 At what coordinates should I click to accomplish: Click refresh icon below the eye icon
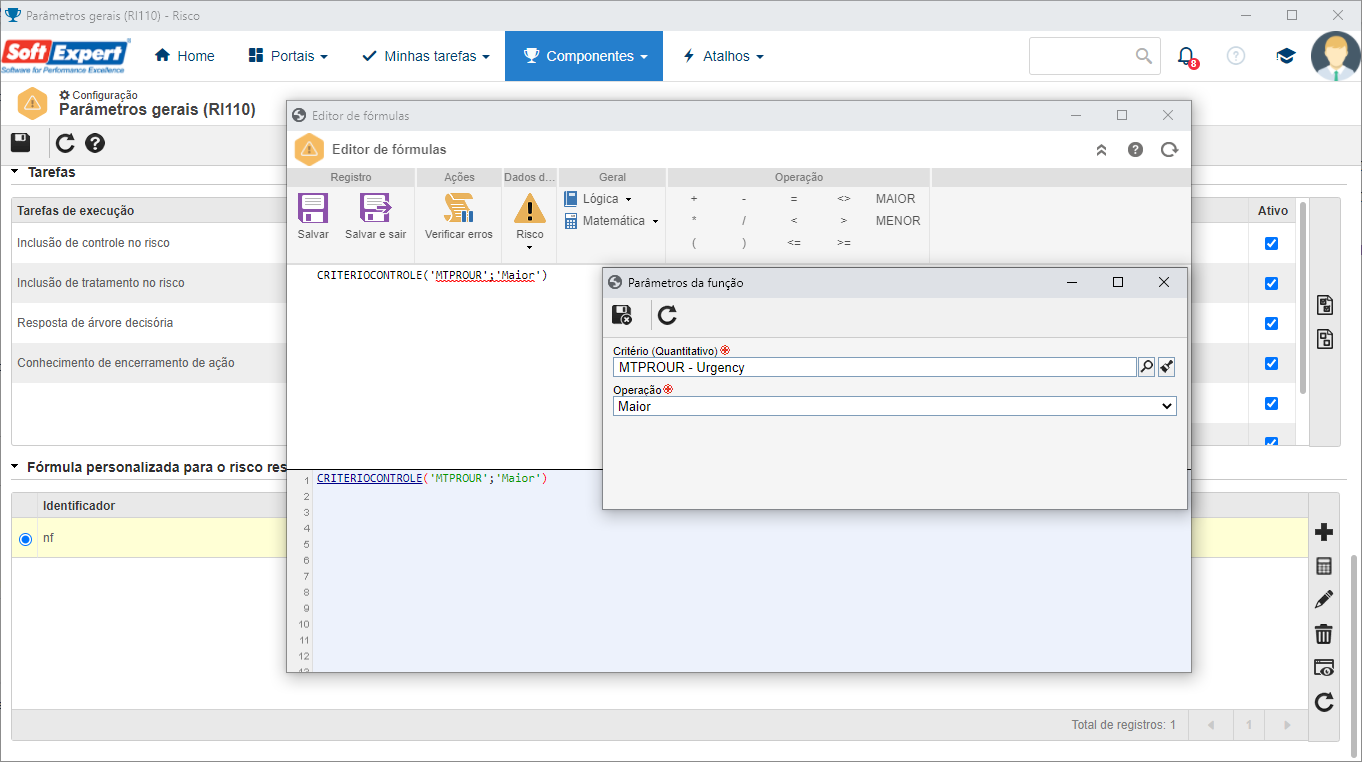tap(1324, 702)
